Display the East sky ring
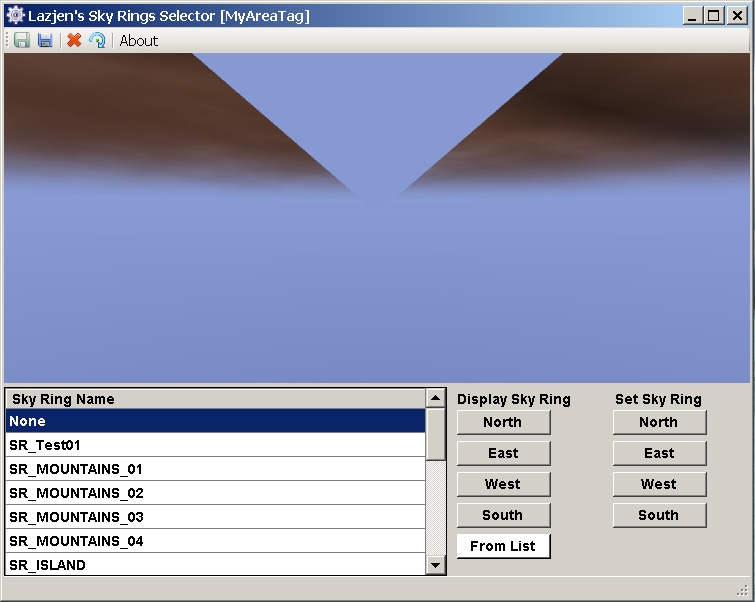Image resolution: width=755 pixels, height=602 pixels. [x=503, y=453]
